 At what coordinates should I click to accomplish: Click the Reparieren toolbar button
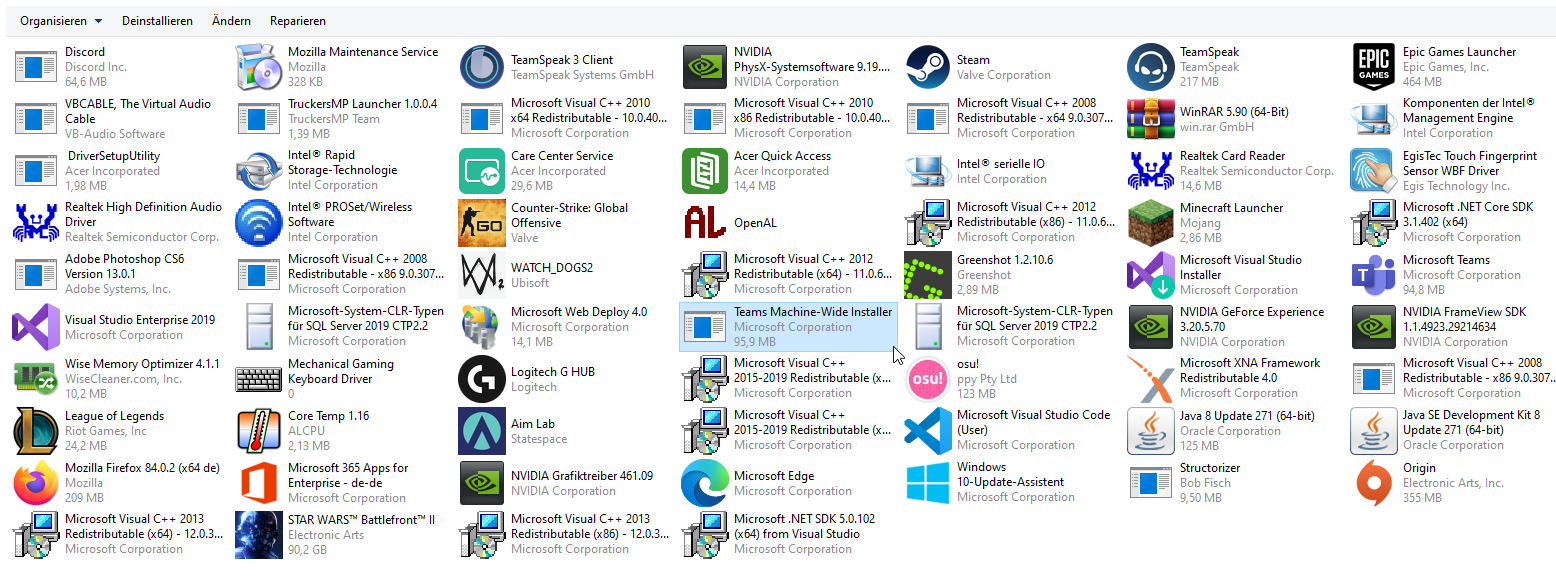tap(297, 21)
